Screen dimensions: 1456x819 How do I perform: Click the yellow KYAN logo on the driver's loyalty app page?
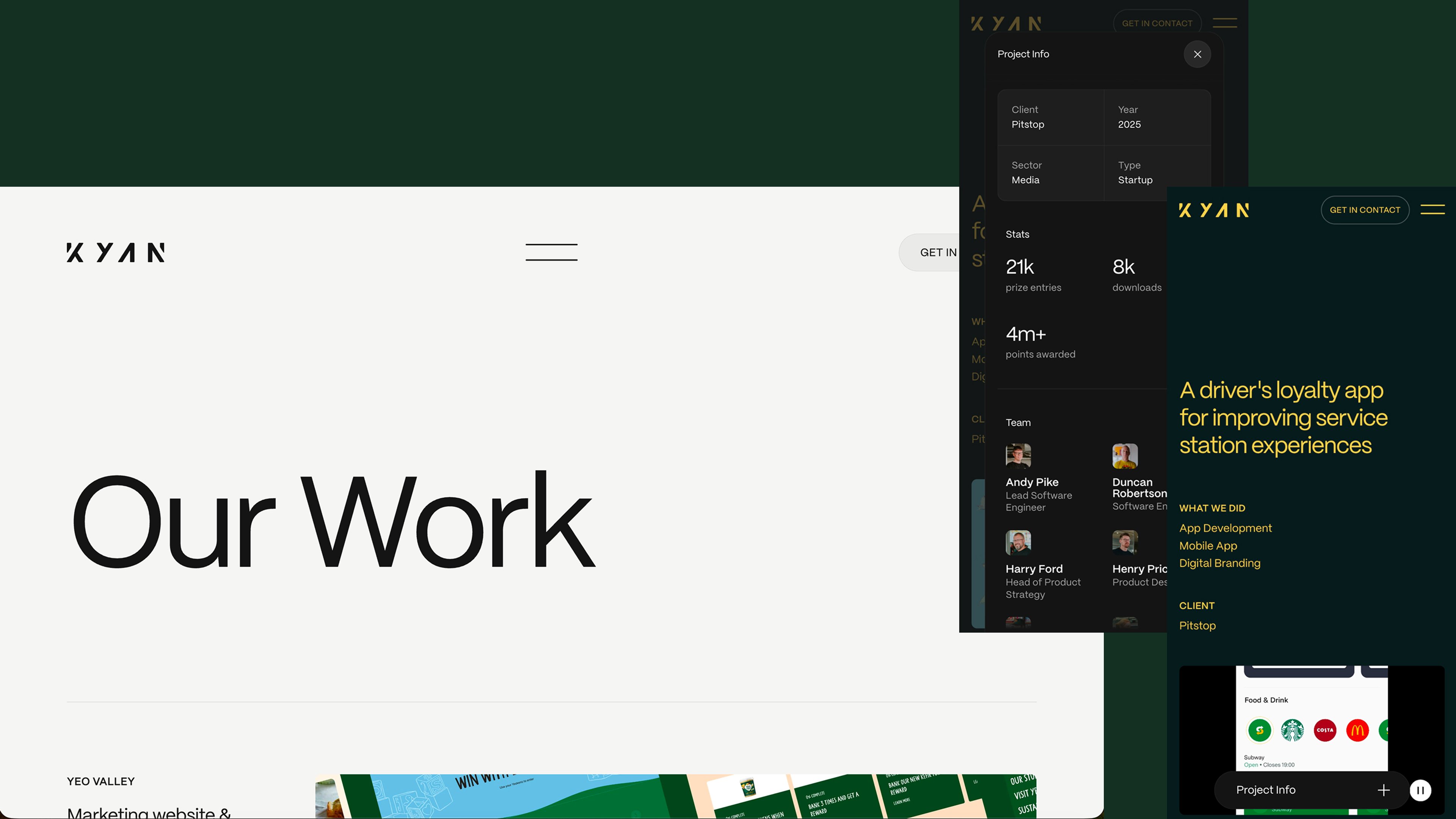coord(1213,210)
